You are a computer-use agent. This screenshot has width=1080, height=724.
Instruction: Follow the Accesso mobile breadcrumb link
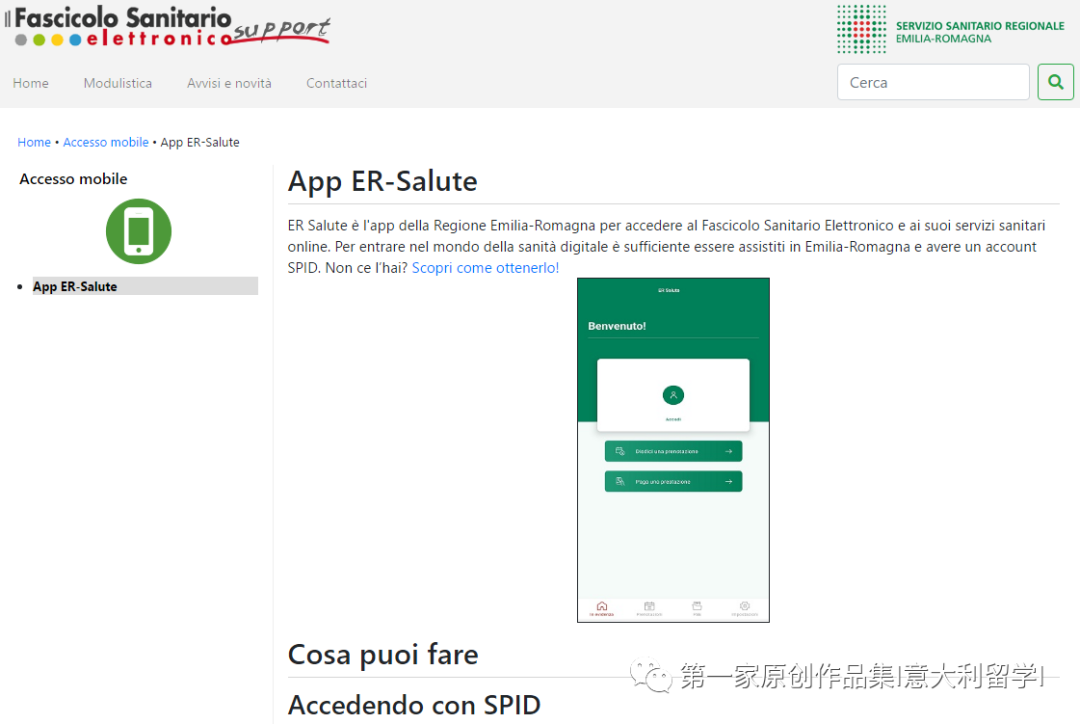click(106, 143)
